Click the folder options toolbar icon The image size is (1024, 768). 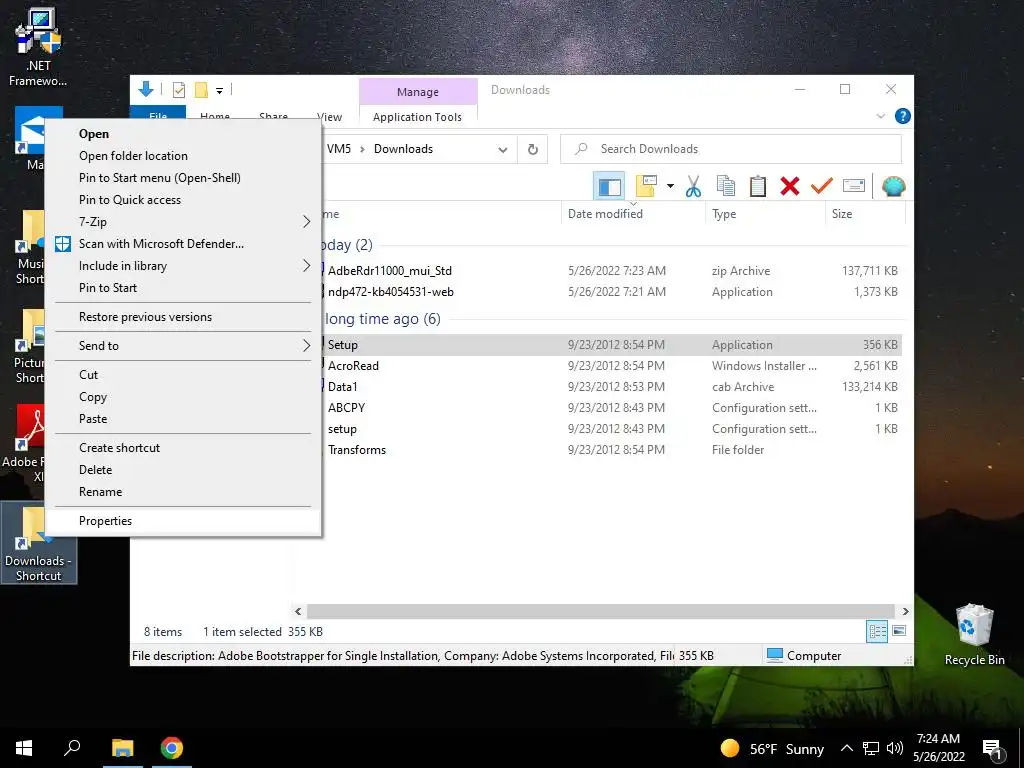pyautogui.click(x=646, y=186)
